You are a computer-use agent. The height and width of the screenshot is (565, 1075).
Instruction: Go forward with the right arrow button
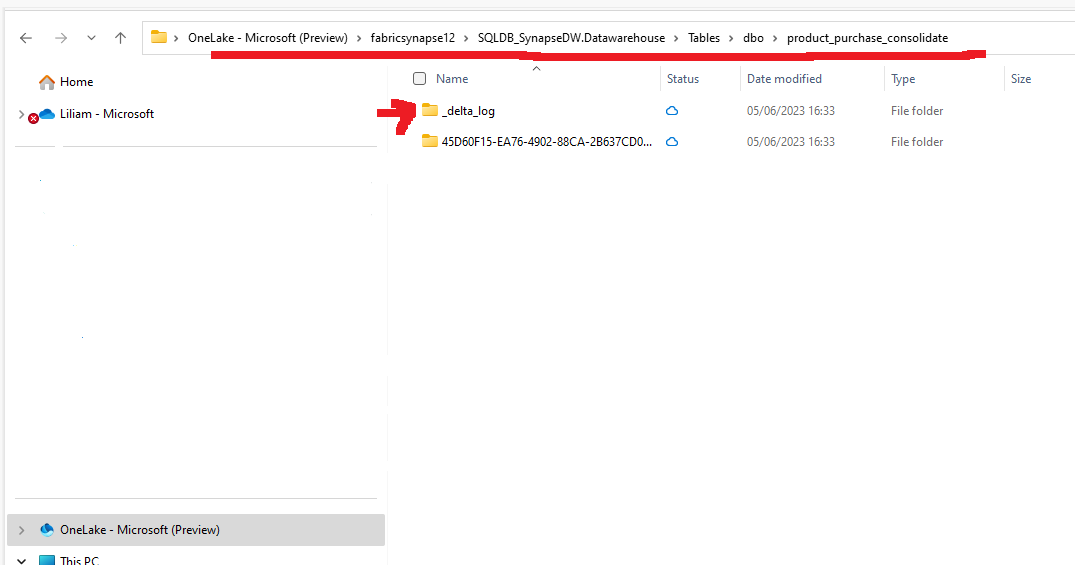pos(61,38)
